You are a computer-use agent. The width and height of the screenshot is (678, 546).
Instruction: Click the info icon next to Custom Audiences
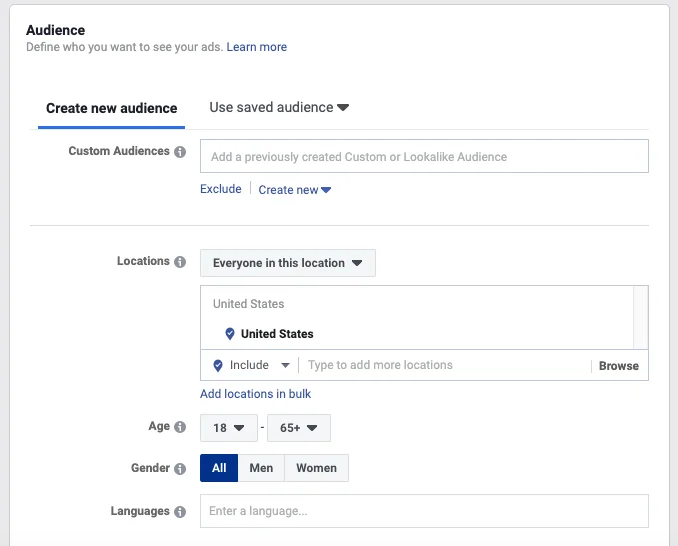click(180, 152)
